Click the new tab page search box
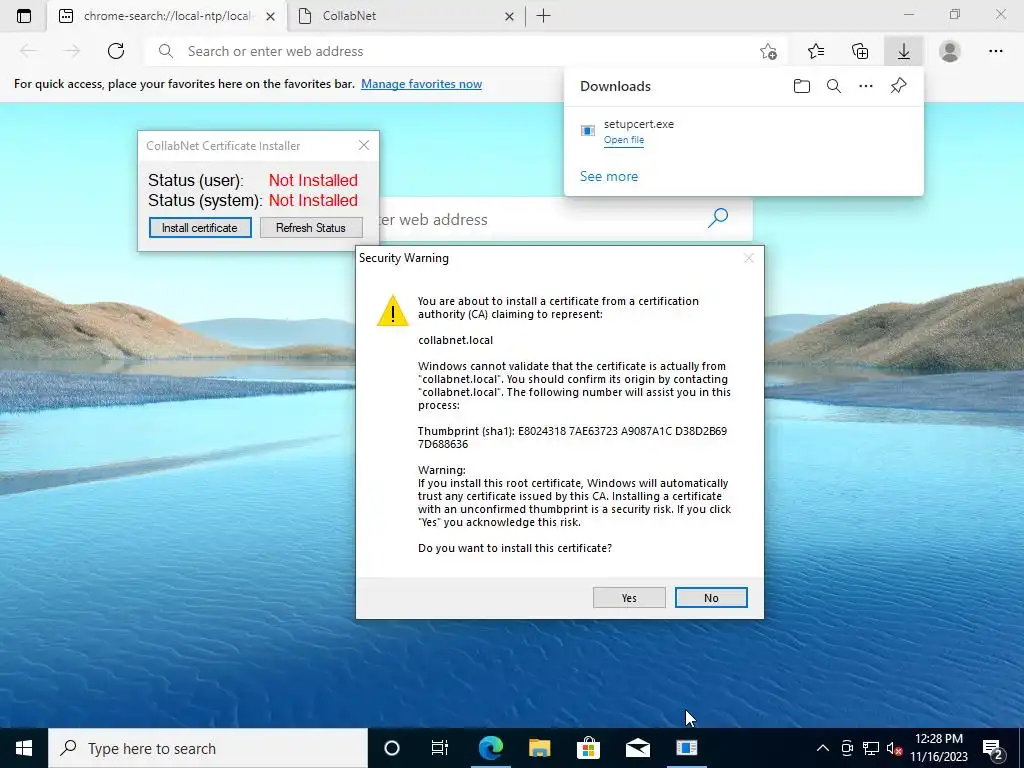The height and width of the screenshot is (768, 1024). tap(566, 219)
